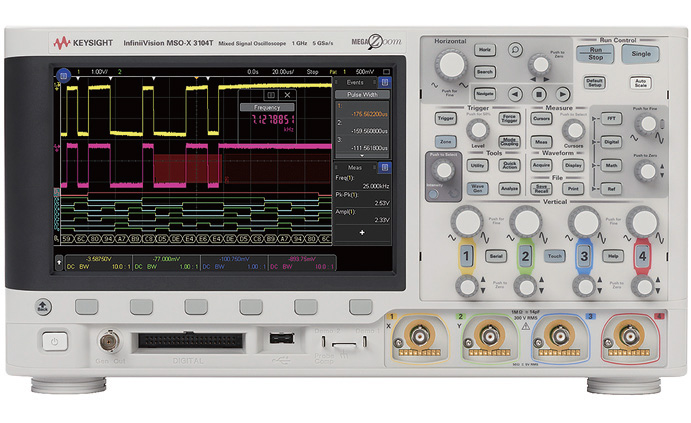
Task: Tap the Gen Out BNC connector
Action: [109, 341]
